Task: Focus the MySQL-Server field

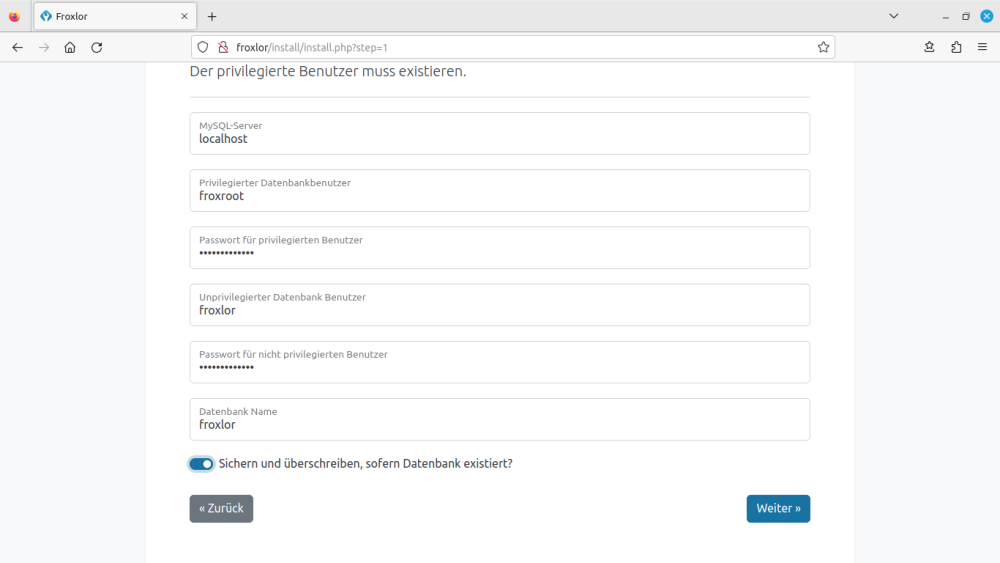Action: pyautogui.click(x=499, y=133)
